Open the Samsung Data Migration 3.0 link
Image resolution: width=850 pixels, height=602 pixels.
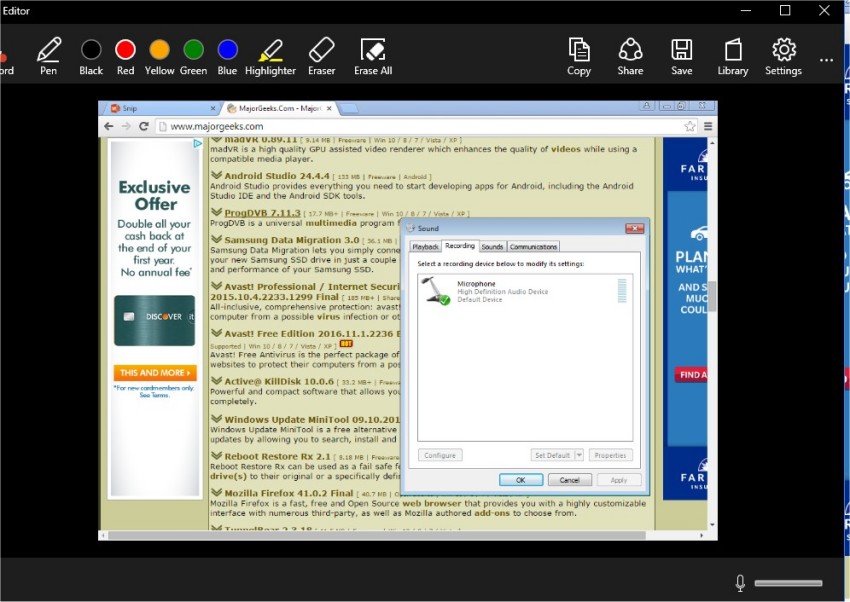(x=292, y=239)
